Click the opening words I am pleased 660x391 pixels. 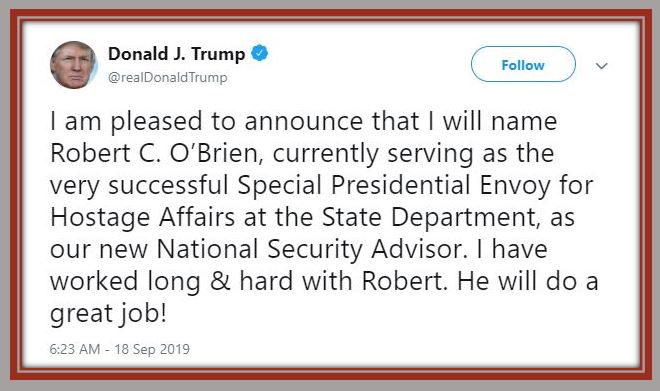pyautogui.click(x=126, y=122)
